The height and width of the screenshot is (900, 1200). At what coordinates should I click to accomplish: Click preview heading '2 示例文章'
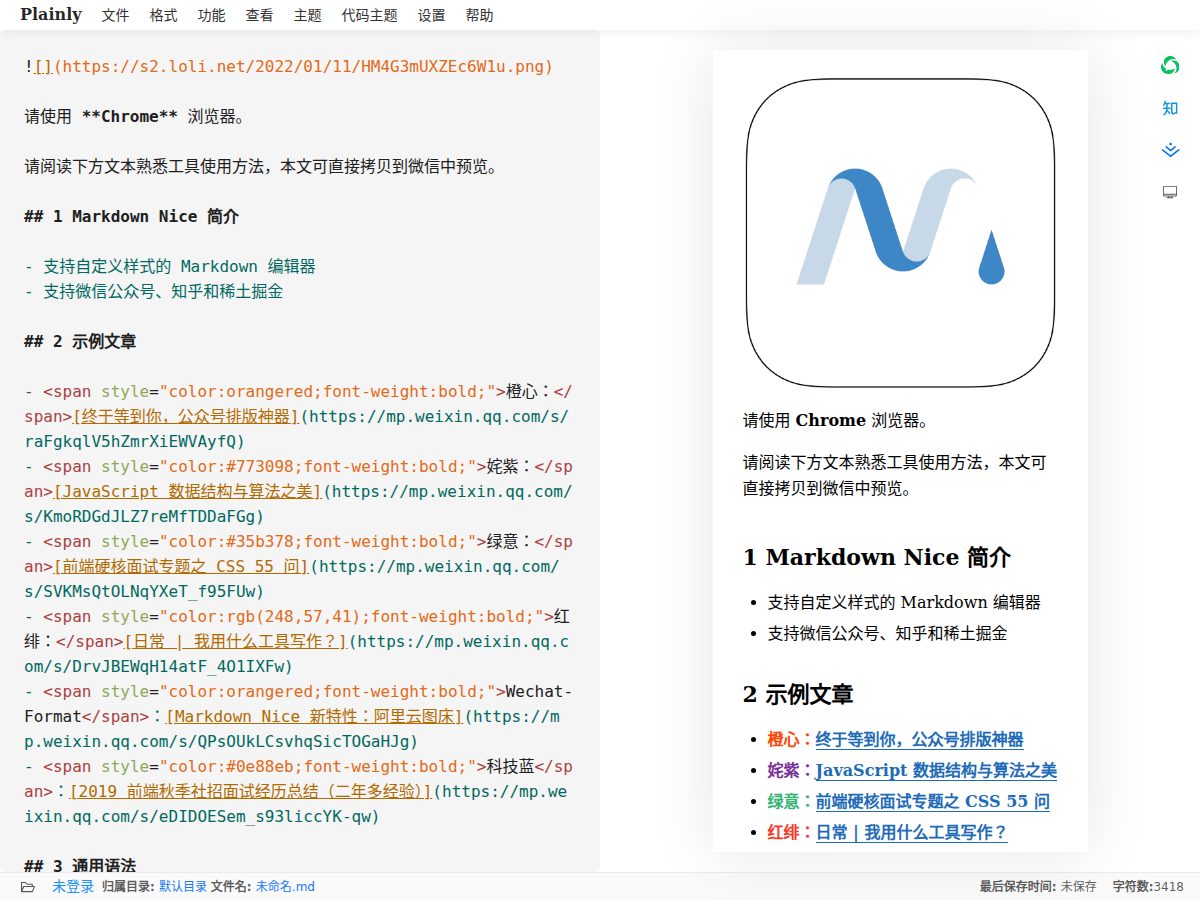click(x=798, y=695)
